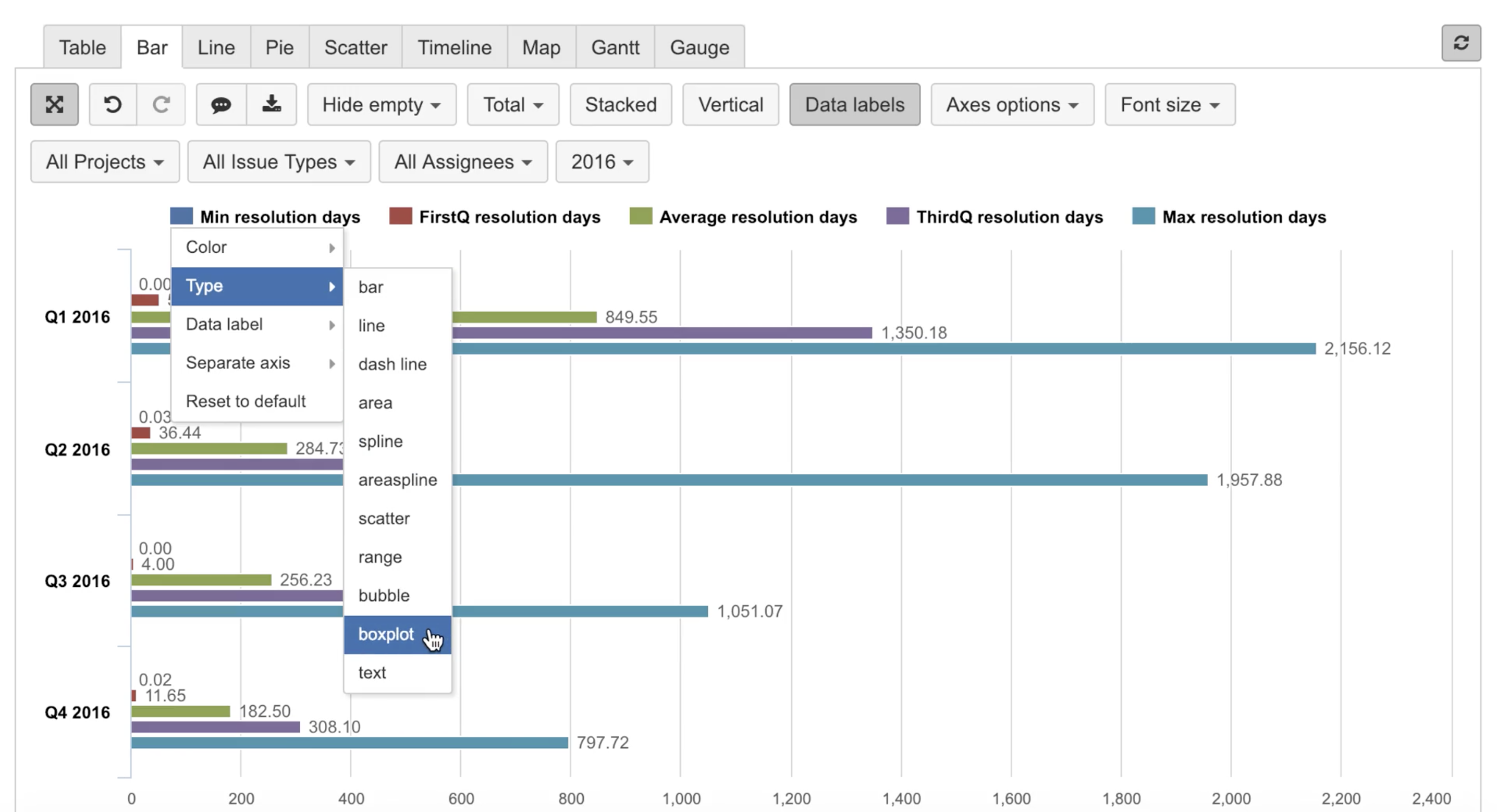Image resolution: width=1497 pixels, height=812 pixels.
Task: Click the ThirdQ resolution days legend label
Action: pos(1009,217)
